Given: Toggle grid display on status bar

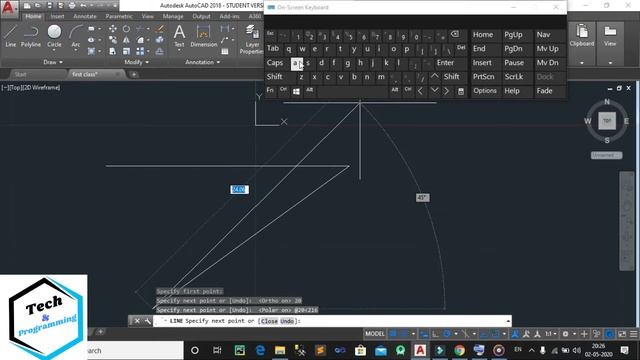Looking at the screenshot, I should (393, 334).
